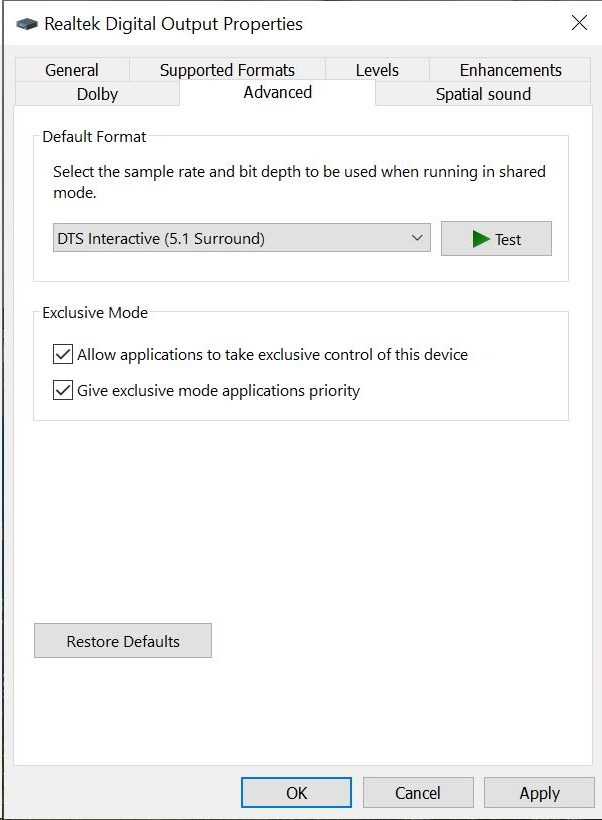Close the Realtek Digital Output Properties window
This screenshot has width=602, height=820.
tap(579, 23)
